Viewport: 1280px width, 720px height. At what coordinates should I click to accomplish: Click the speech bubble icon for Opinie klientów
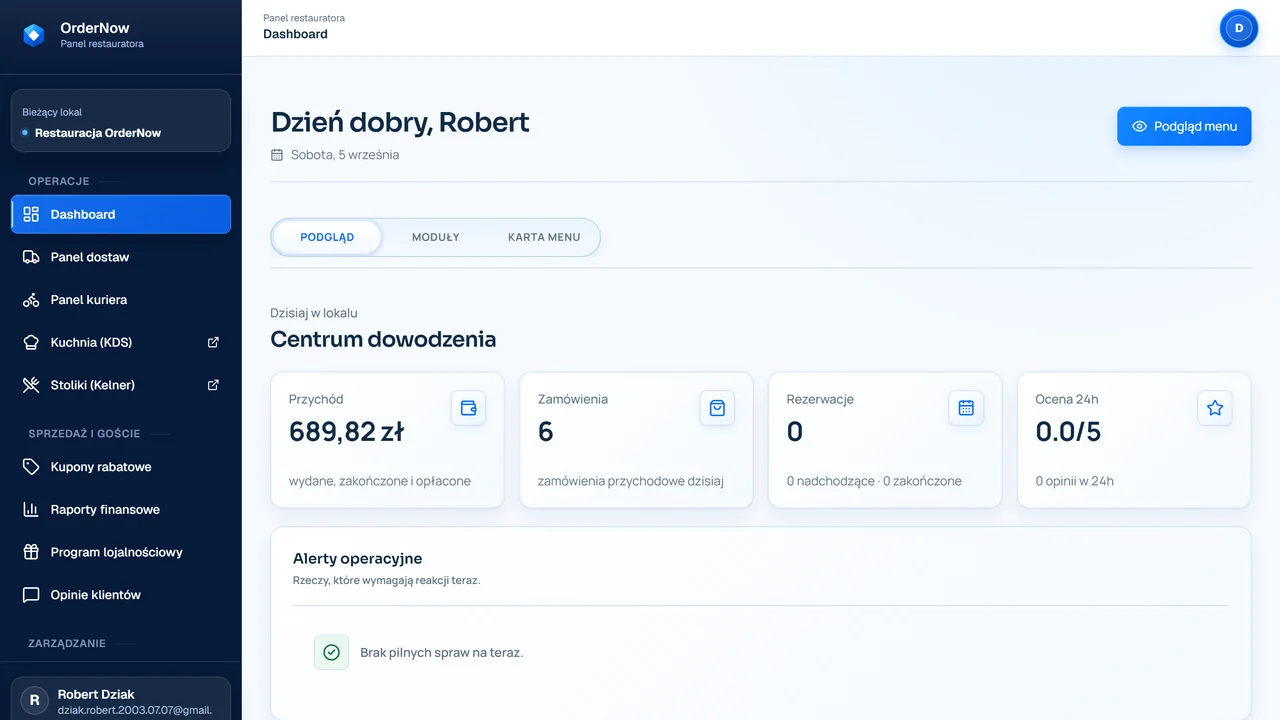pyautogui.click(x=31, y=595)
